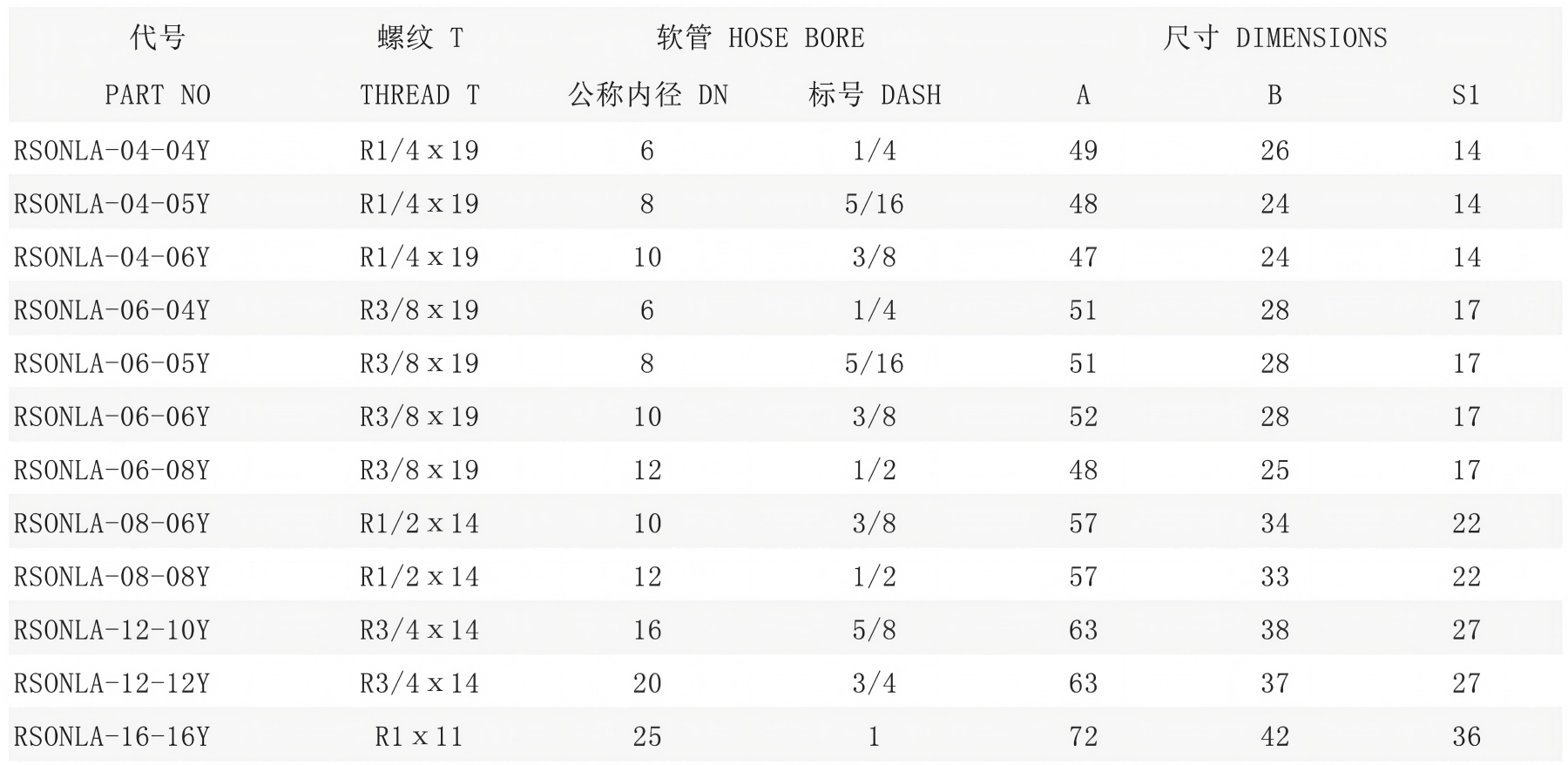Viewport: 1568px width, 765px height.
Task: Select the A dimension value 72
Action: [x=1083, y=737]
